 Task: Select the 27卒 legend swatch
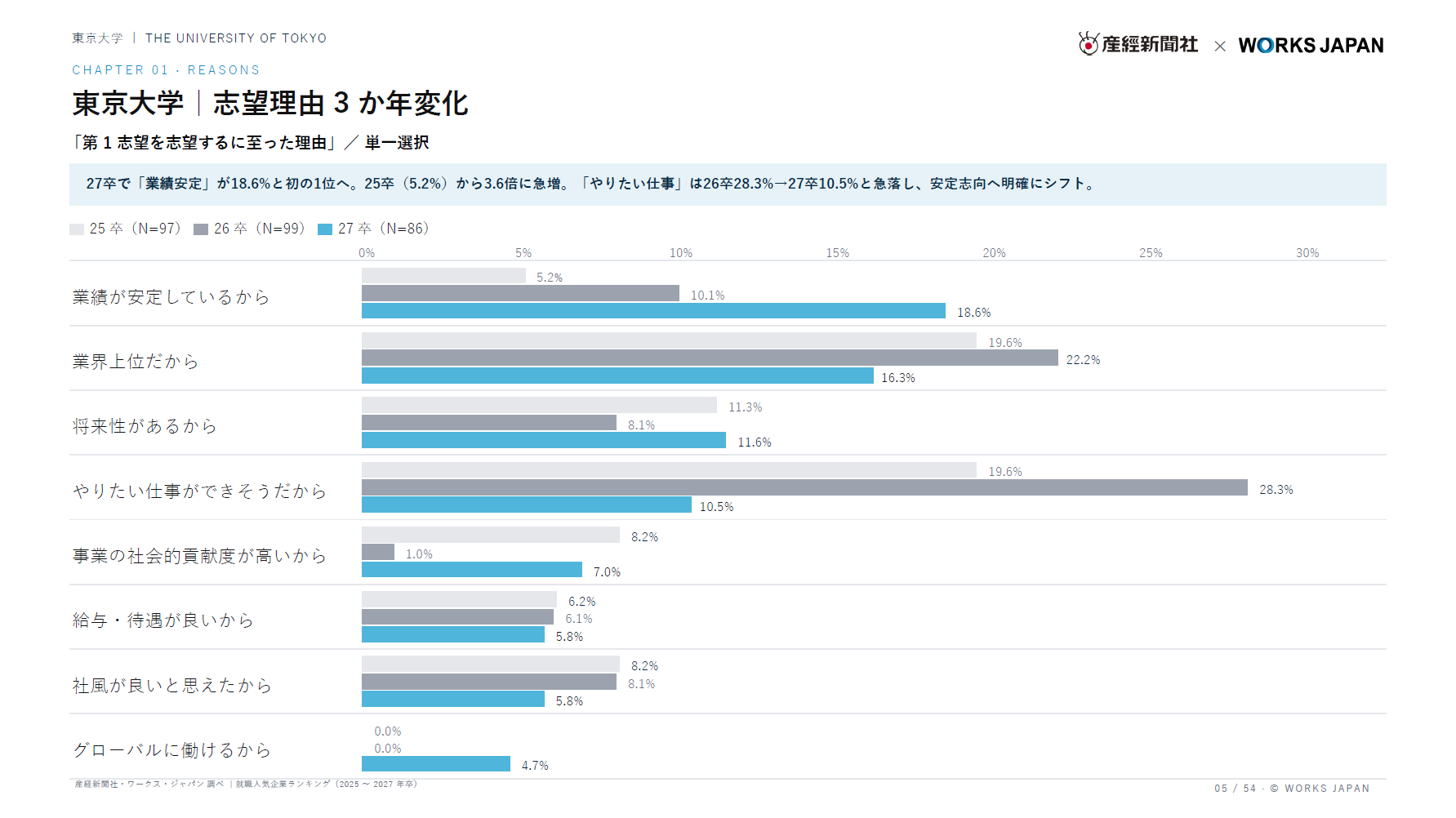(325, 229)
